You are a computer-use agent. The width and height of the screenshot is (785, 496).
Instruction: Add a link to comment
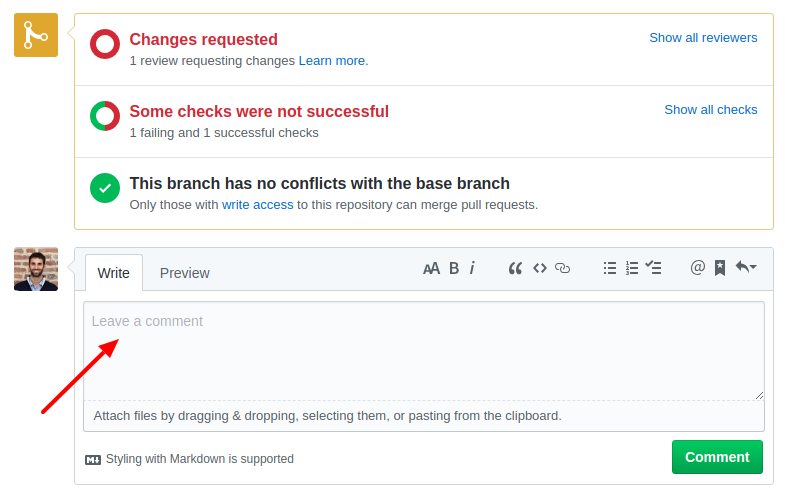click(563, 269)
